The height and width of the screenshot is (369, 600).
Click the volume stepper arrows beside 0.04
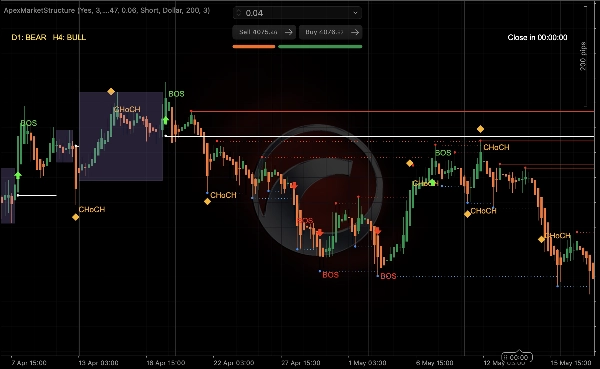239,13
